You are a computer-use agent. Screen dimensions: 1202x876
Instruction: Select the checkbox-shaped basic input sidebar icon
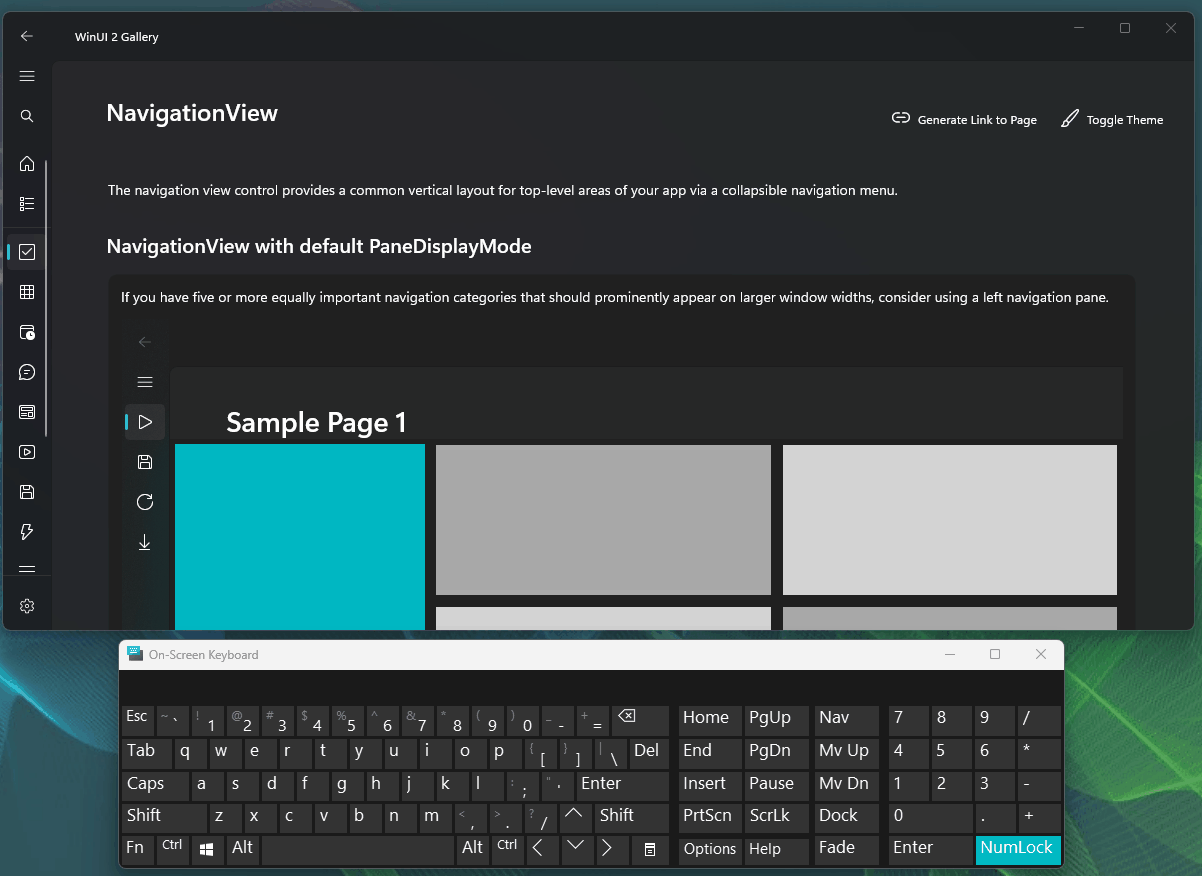pyautogui.click(x=27, y=252)
